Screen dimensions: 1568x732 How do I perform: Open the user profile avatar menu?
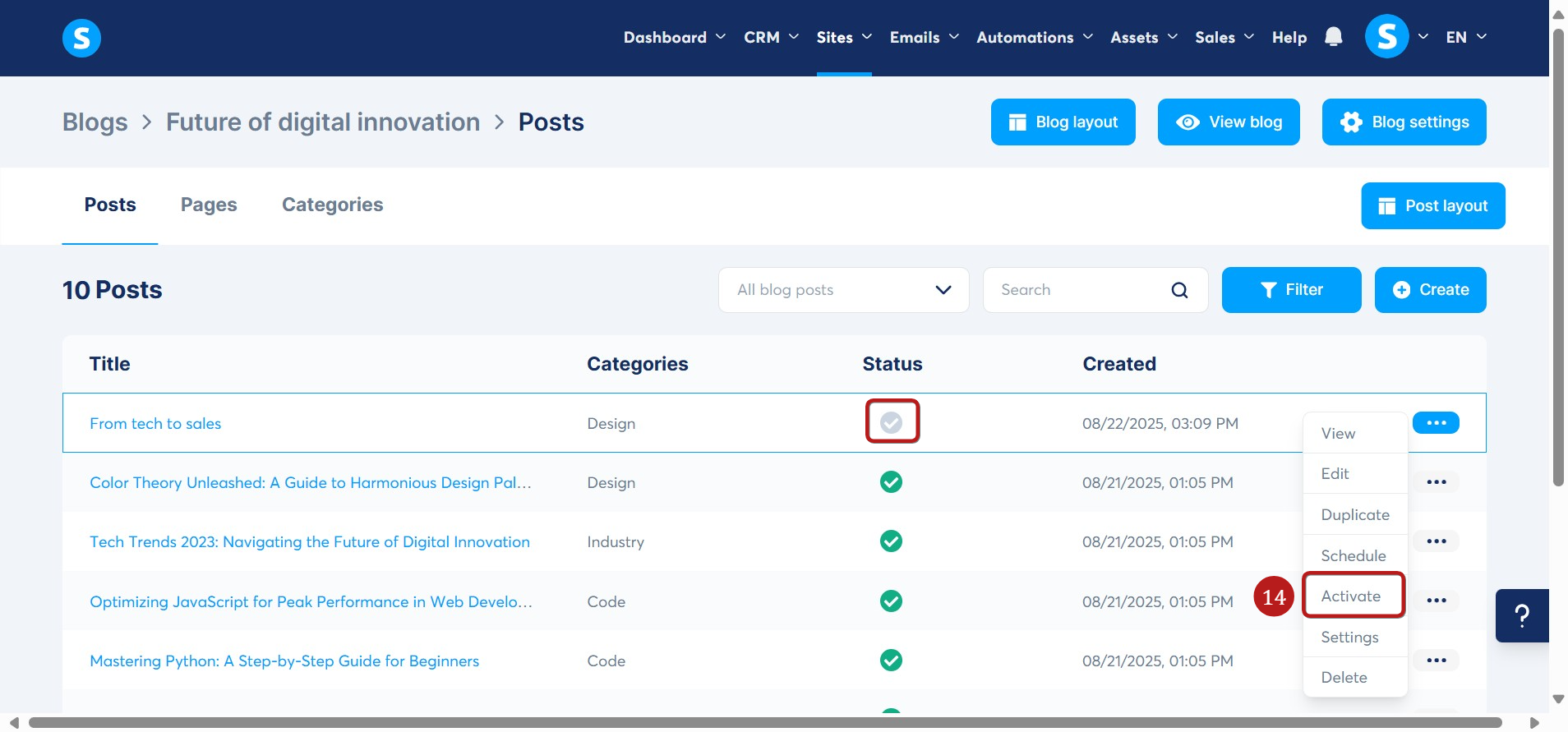[1386, 37]
